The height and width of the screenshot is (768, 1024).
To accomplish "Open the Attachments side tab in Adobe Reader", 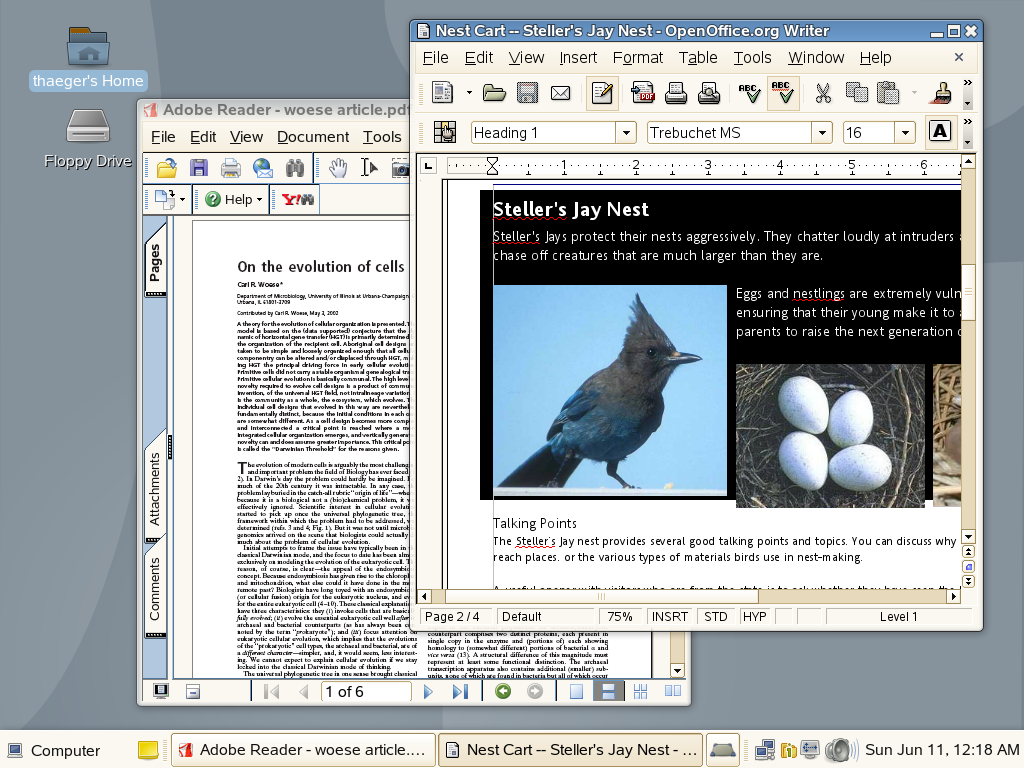I will [x=155, y=489].
